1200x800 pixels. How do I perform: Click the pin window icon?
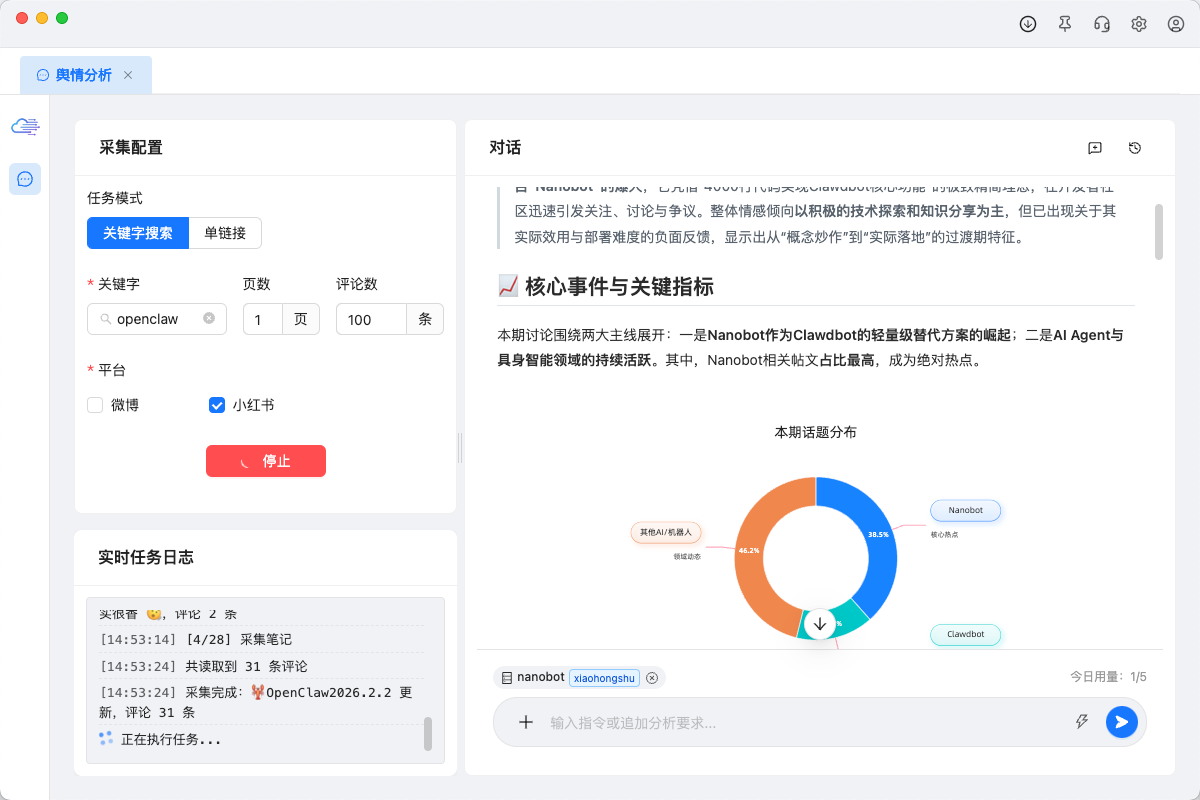point(1065,24)
